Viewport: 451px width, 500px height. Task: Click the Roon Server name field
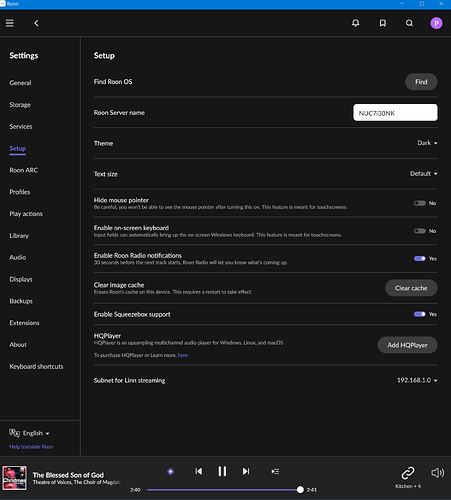tap(395, 113)
